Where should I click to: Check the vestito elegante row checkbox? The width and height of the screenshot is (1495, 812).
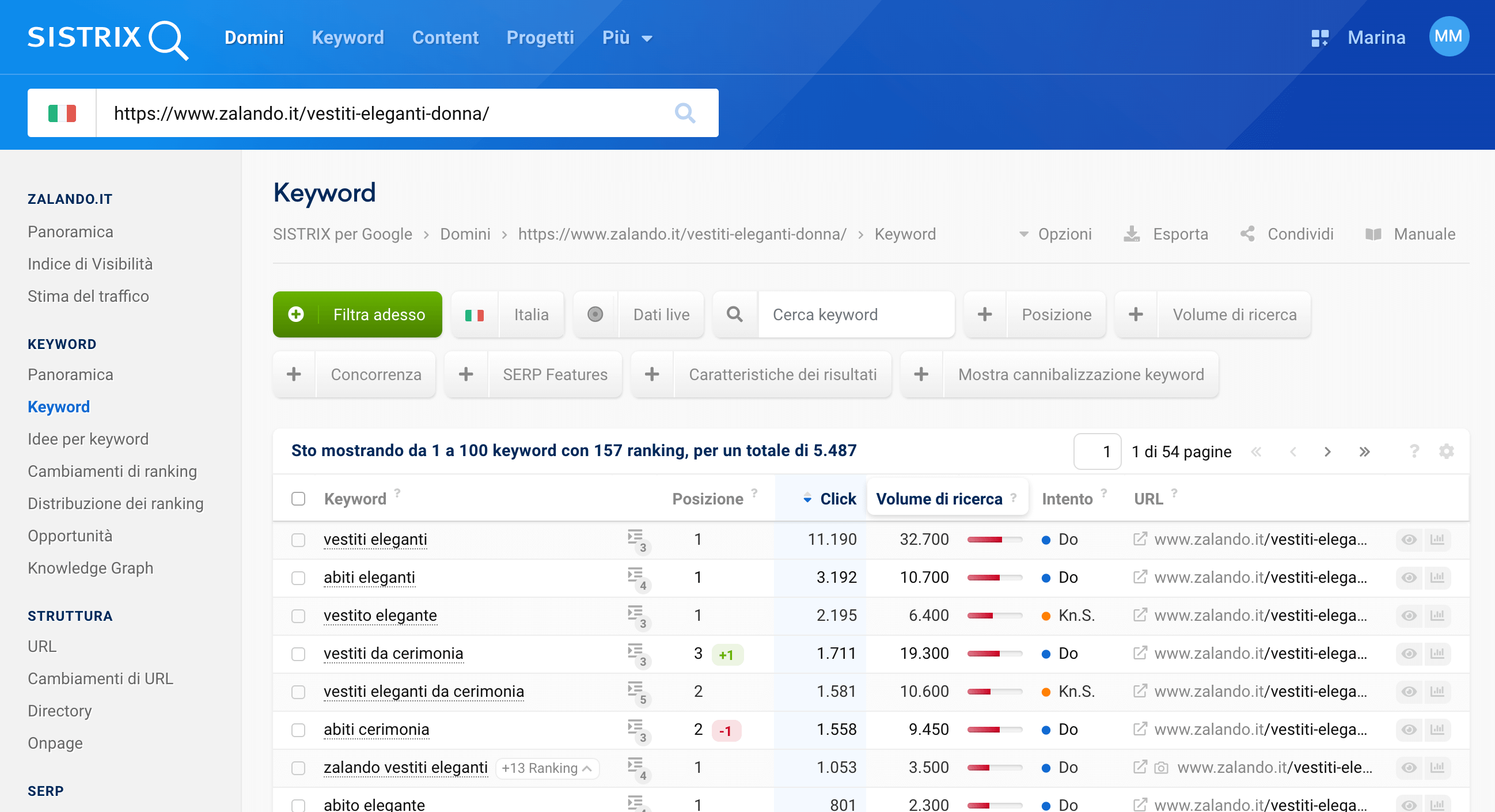pos(298,616)
